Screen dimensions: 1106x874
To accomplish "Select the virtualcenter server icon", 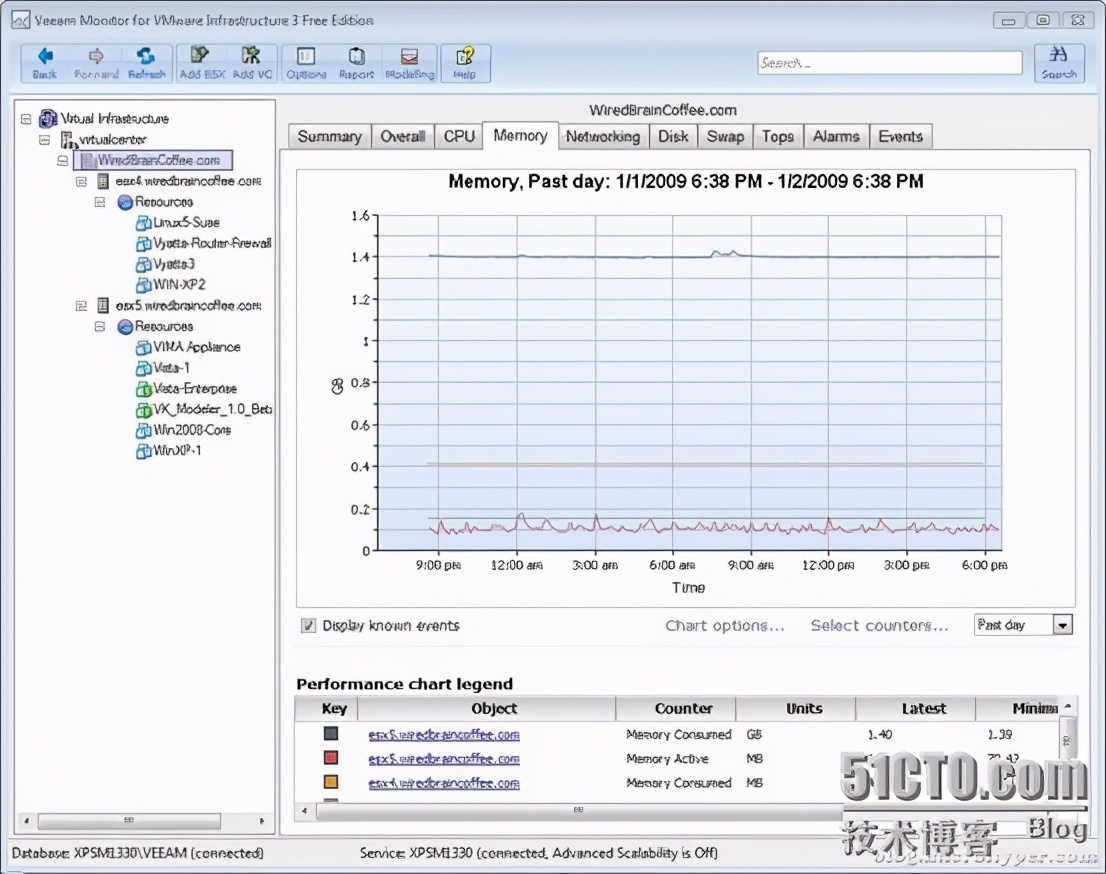I will (x=68, y=140).
